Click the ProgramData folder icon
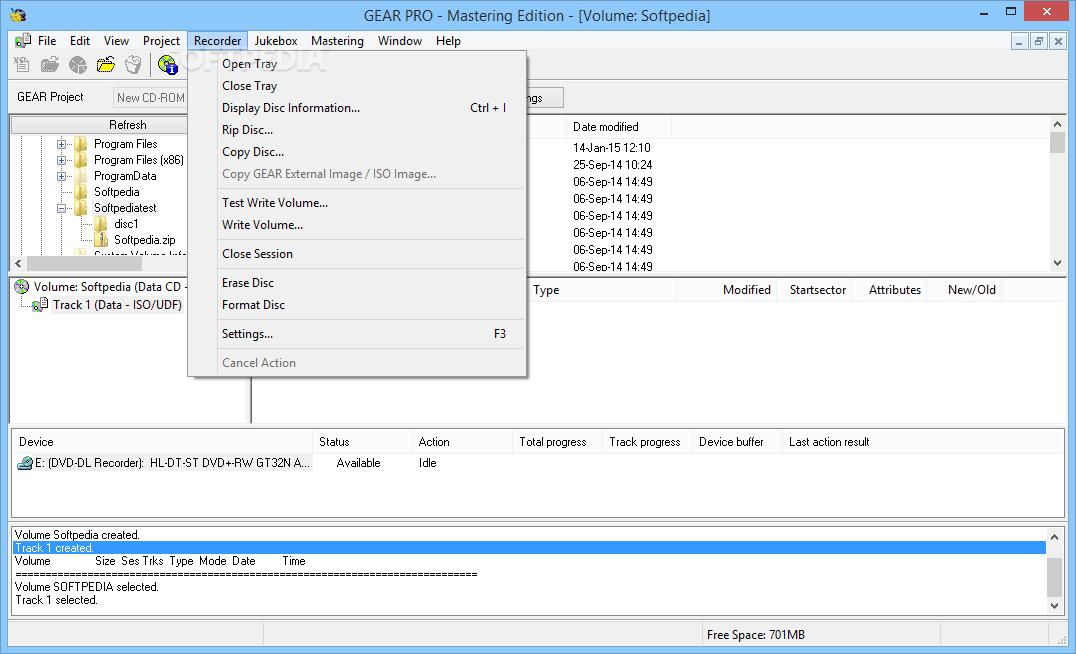The width and height of the screenshot is (1076, 654). click(81, 176)
